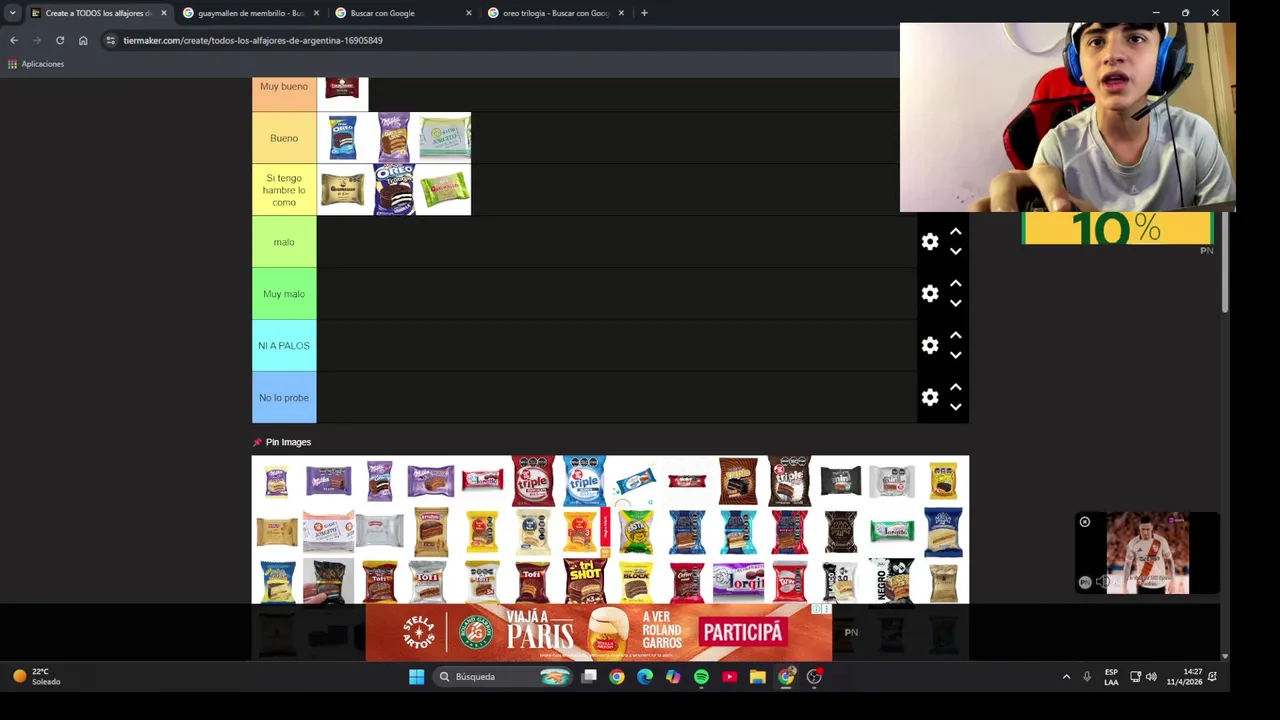1280x720 pixels.
Task: Click the taskbar Búsqueda search box
Action: tap(502, 677)
